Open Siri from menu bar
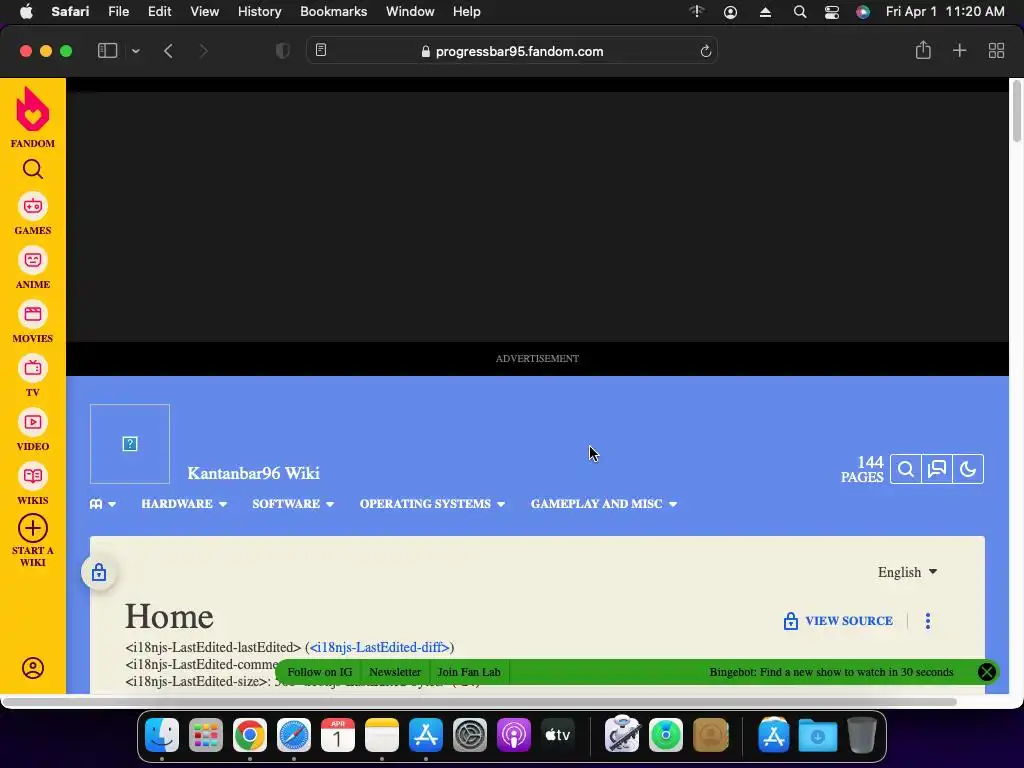Screen dimensions: 1024x768 coord(863,12)
